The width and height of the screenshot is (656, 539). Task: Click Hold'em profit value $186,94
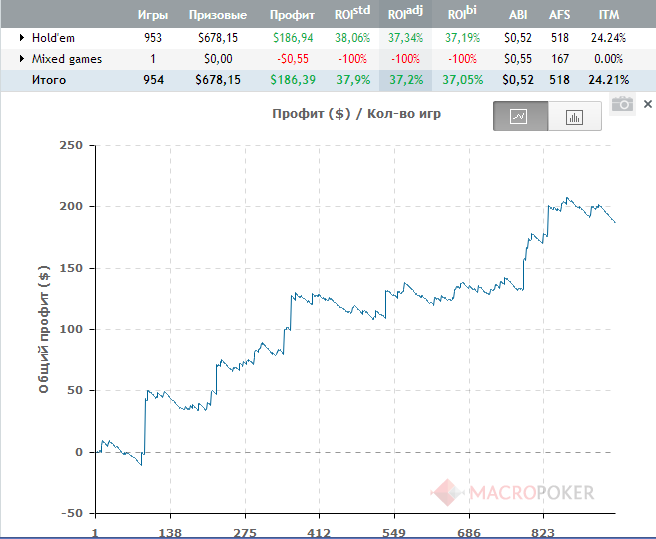point(293,38)
